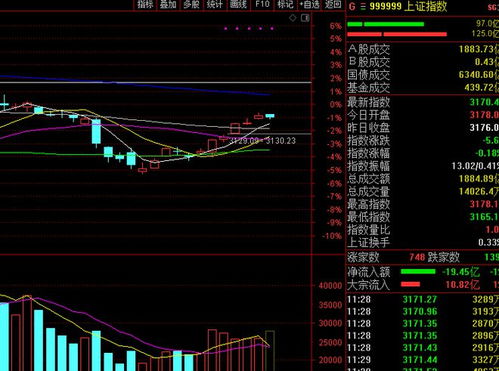Click the tall cyan candlestick mid-chart
Viewport: 499px width, 371px height.
96,132
